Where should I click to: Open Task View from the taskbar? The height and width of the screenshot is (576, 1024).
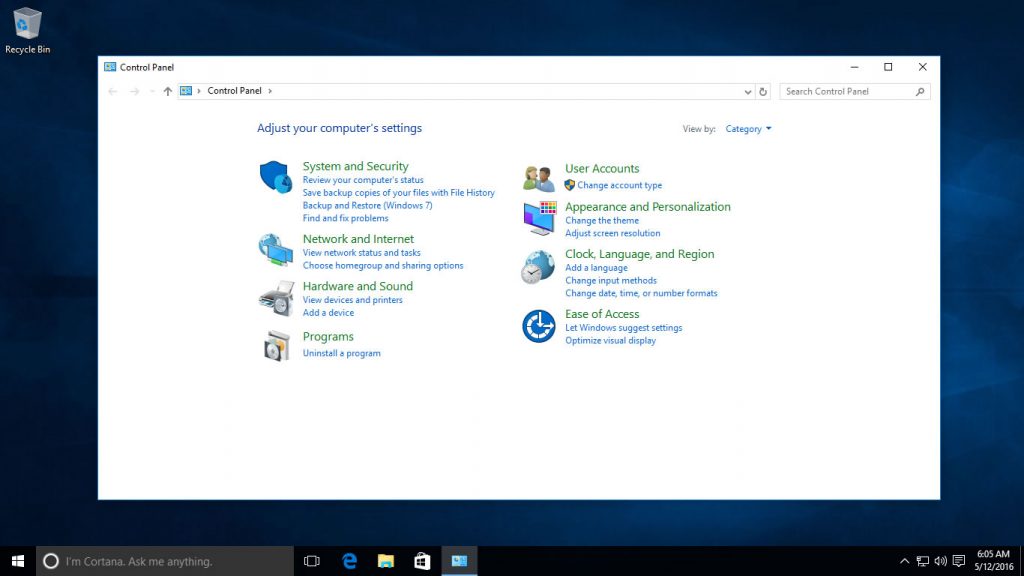(311, 561)
